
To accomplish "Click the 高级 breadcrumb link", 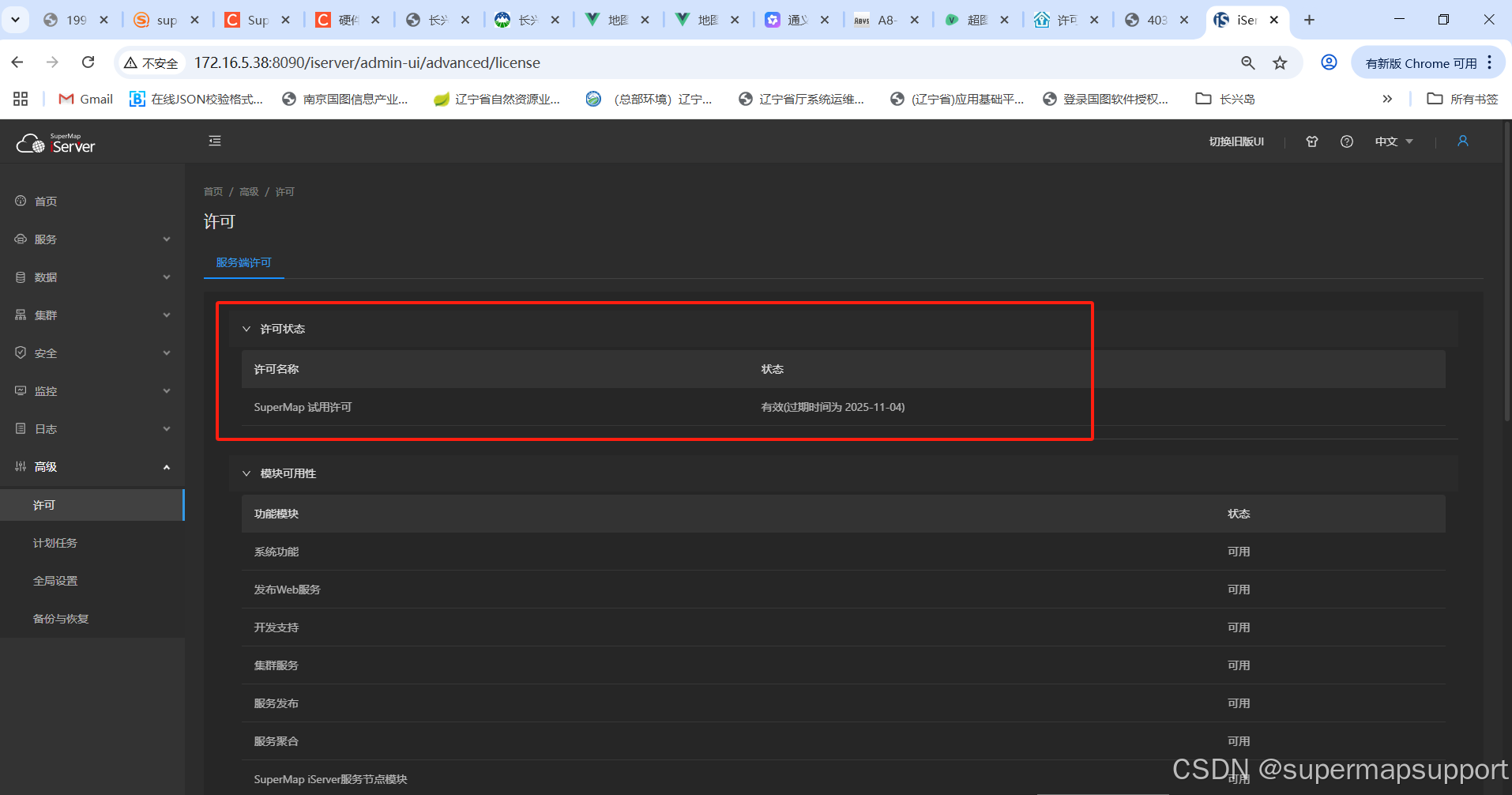I will pos(249,192).
